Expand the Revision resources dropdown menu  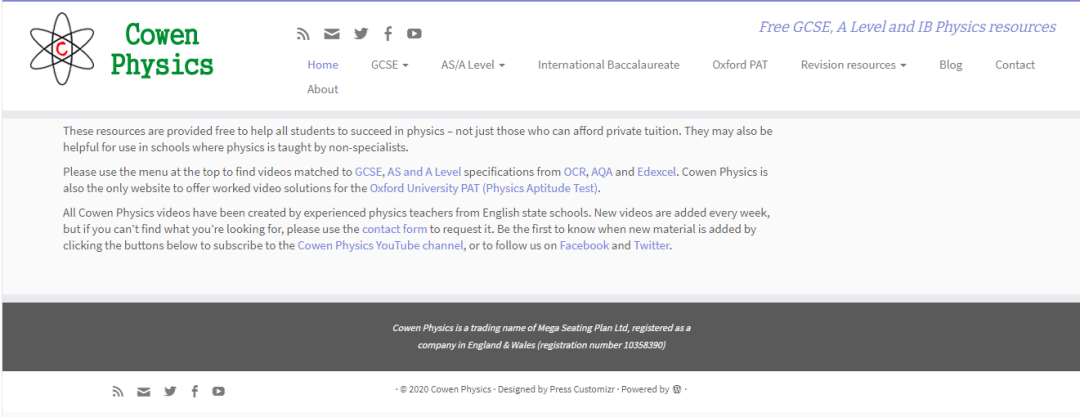(853, 65)
